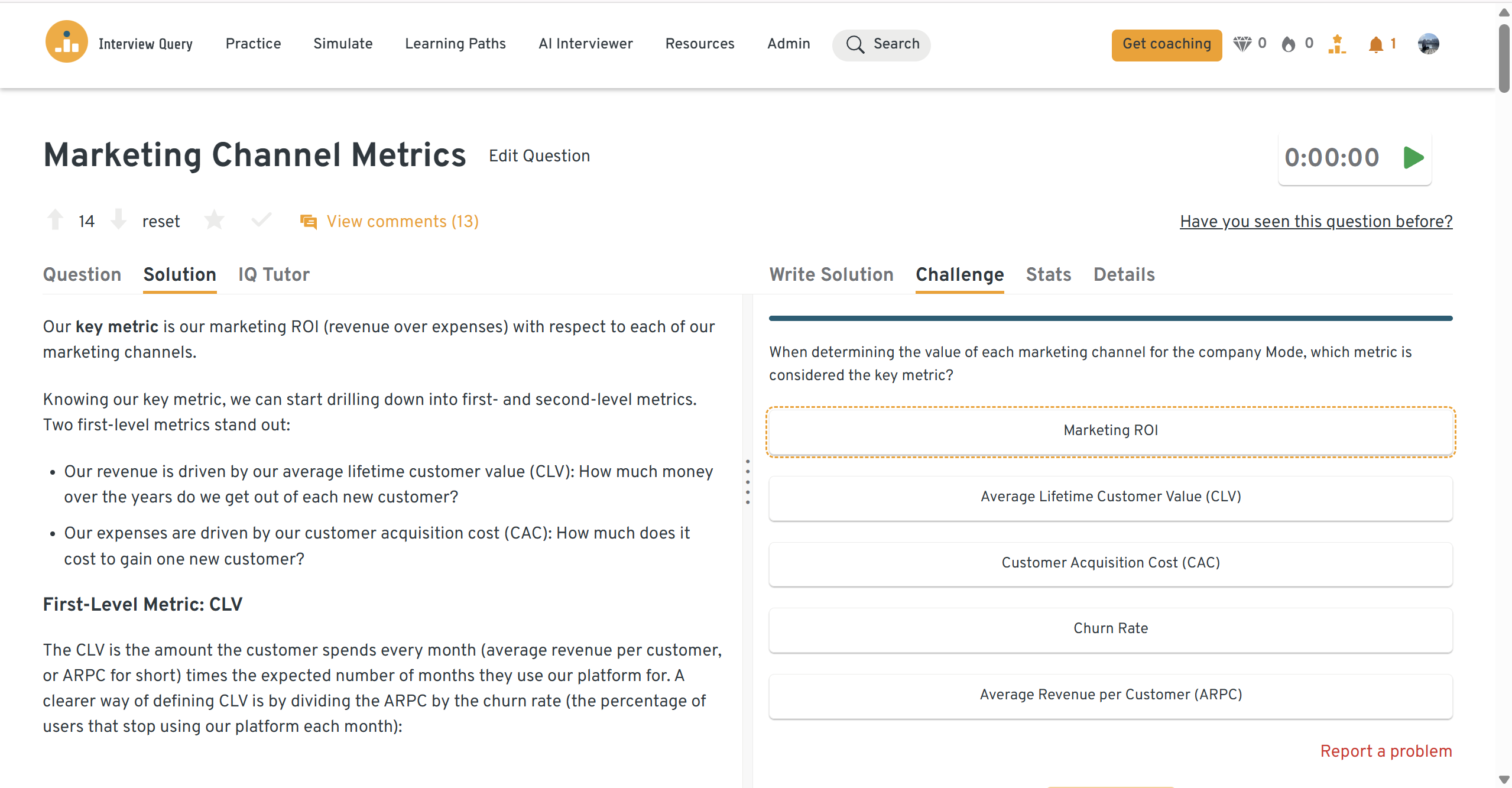
Task: Bookmark the question with the star icon
Action: (214, 220)
